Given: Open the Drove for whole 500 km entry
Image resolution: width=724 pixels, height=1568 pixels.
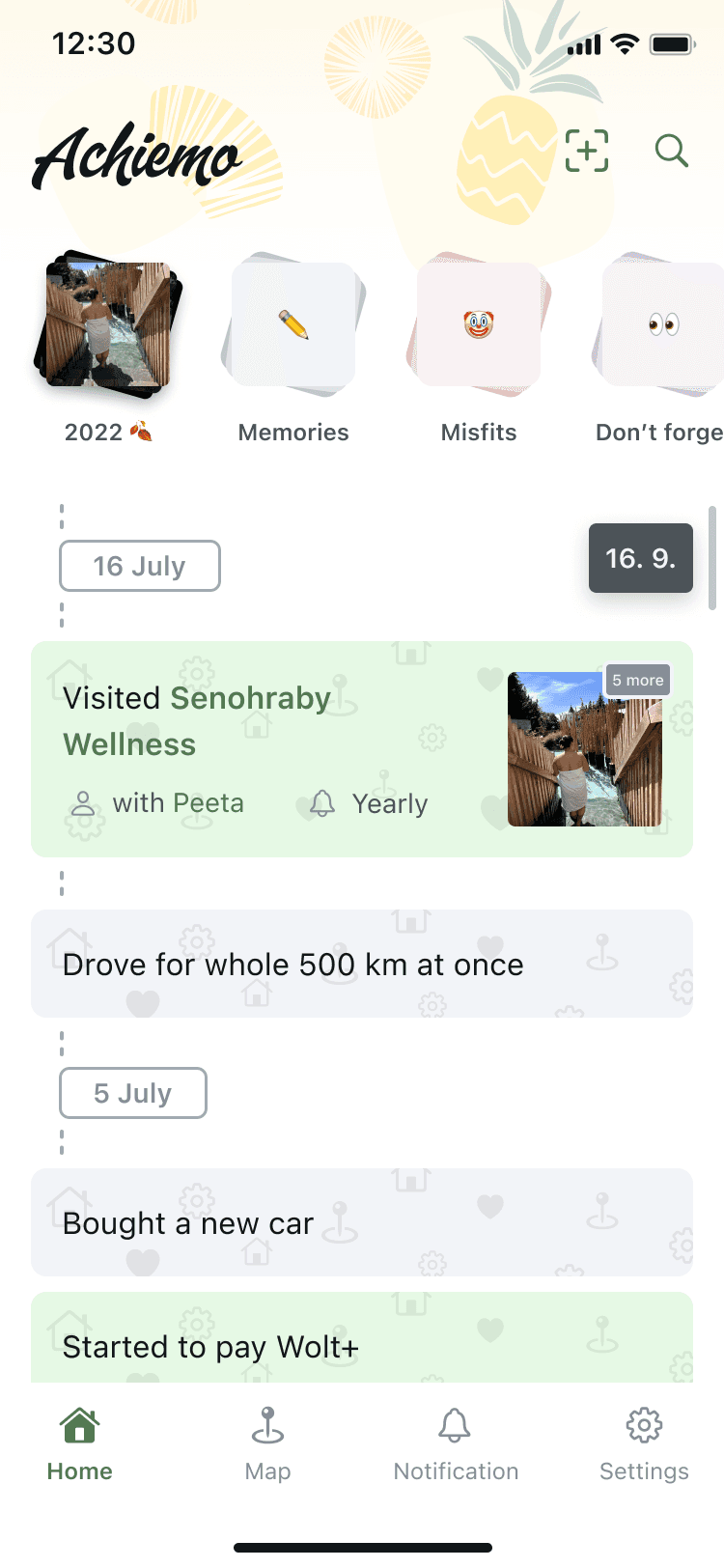Looking at the screenshot, I should click(x=362, y=964).
